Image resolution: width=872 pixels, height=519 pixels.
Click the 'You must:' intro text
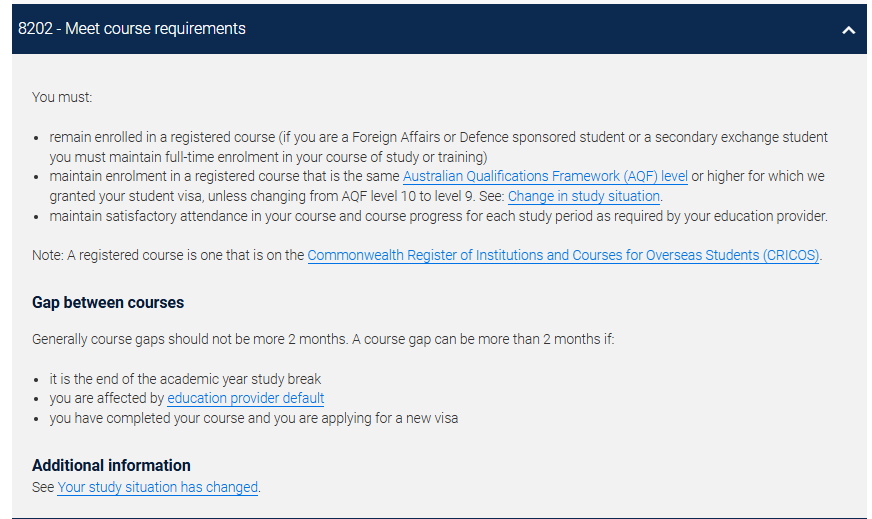click(62, 97)
